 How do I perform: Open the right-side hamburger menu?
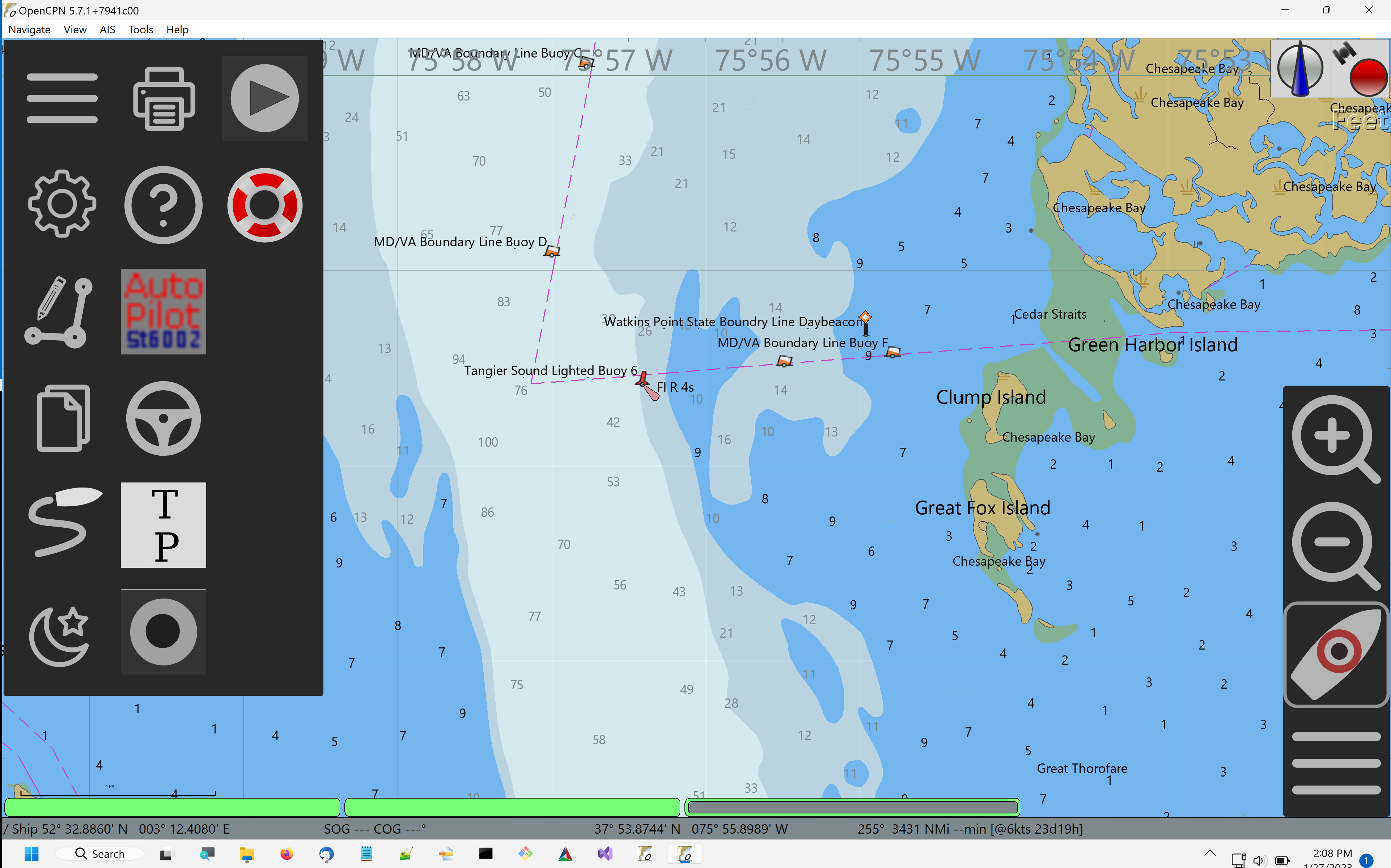(x=1336, y=763)
